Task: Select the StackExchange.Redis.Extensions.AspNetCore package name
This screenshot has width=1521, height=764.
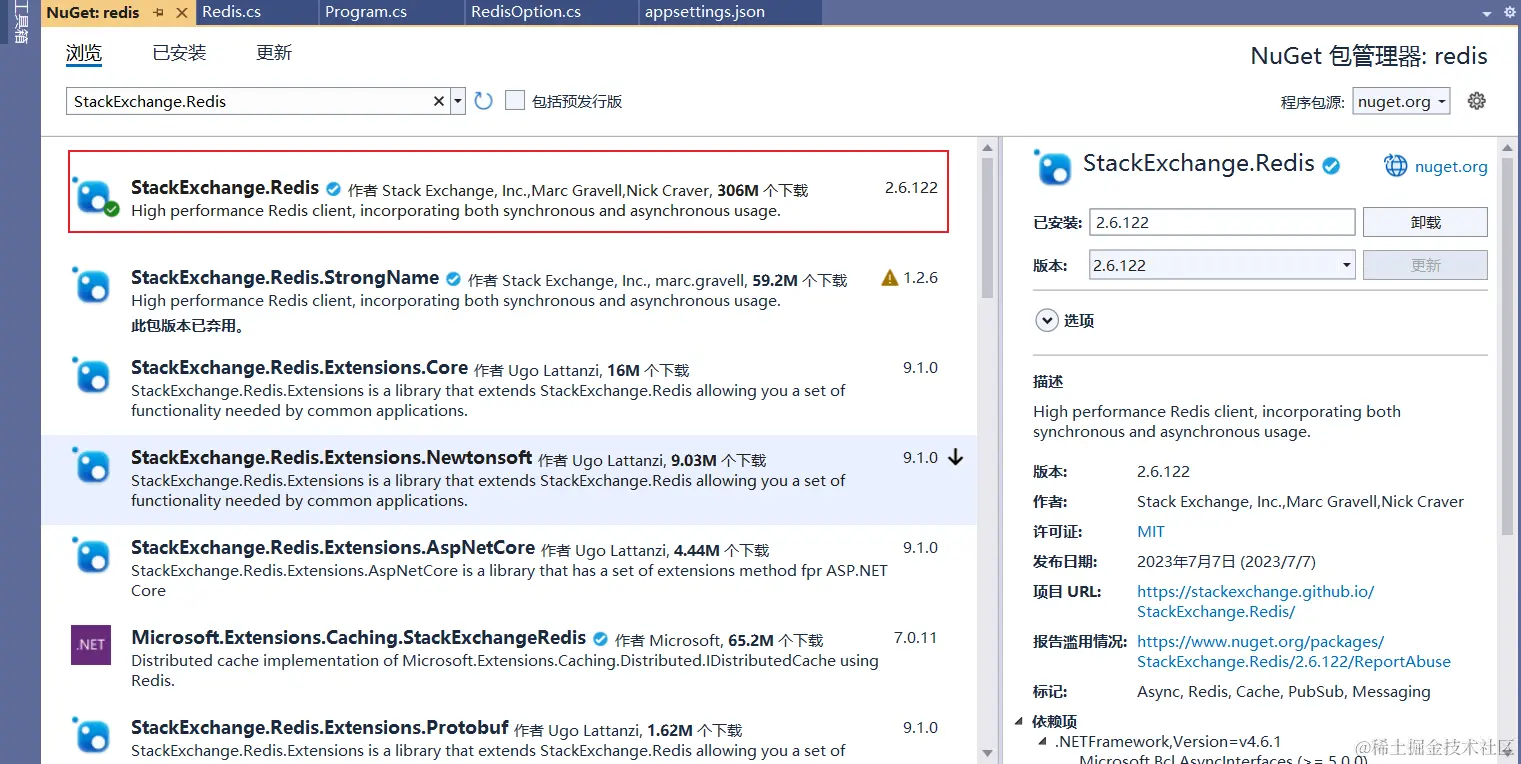Action: [333, 548]
